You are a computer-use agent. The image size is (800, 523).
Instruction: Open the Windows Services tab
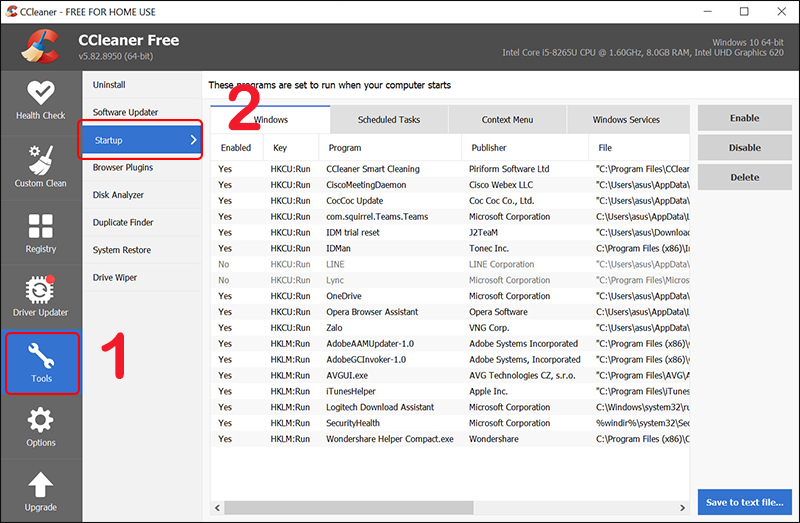pos(626,119)
